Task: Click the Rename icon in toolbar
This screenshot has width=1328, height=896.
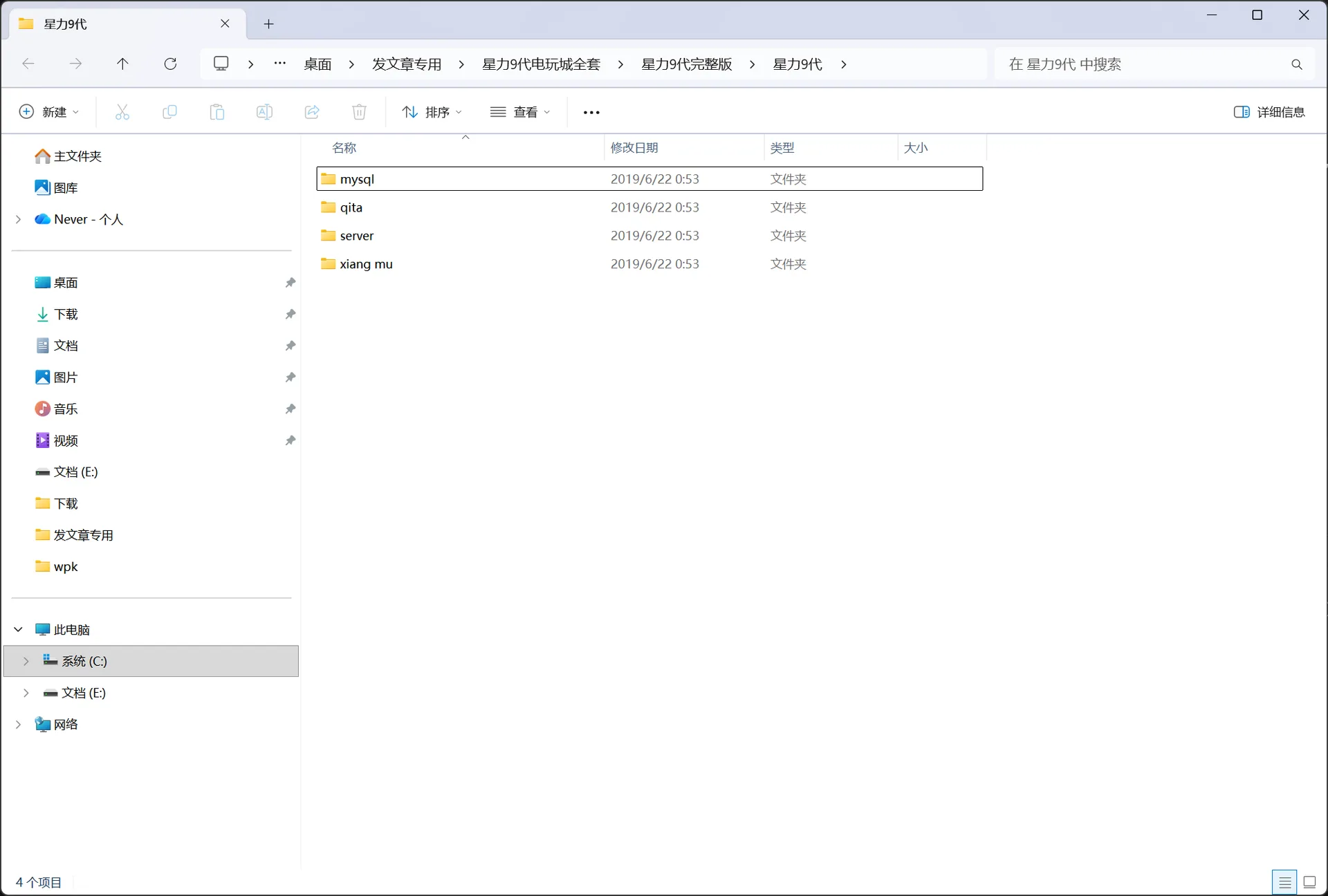Action: tap(264, 112)
